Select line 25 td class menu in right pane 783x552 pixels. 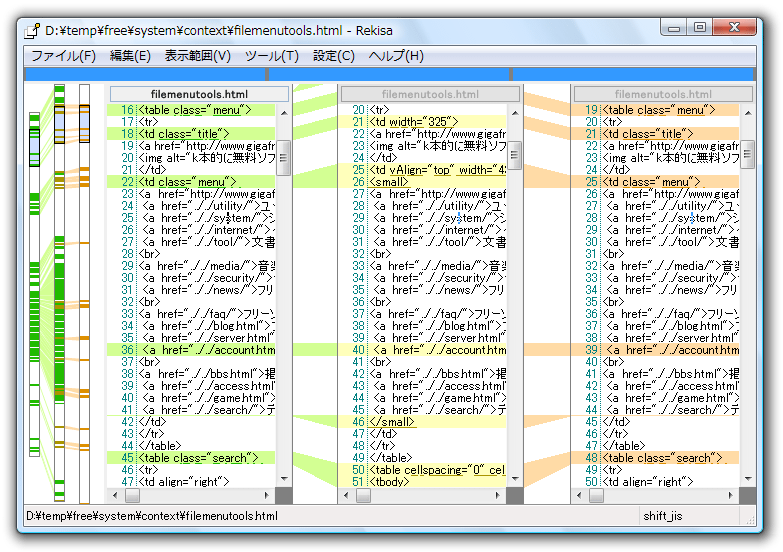(x=655, y=182)
